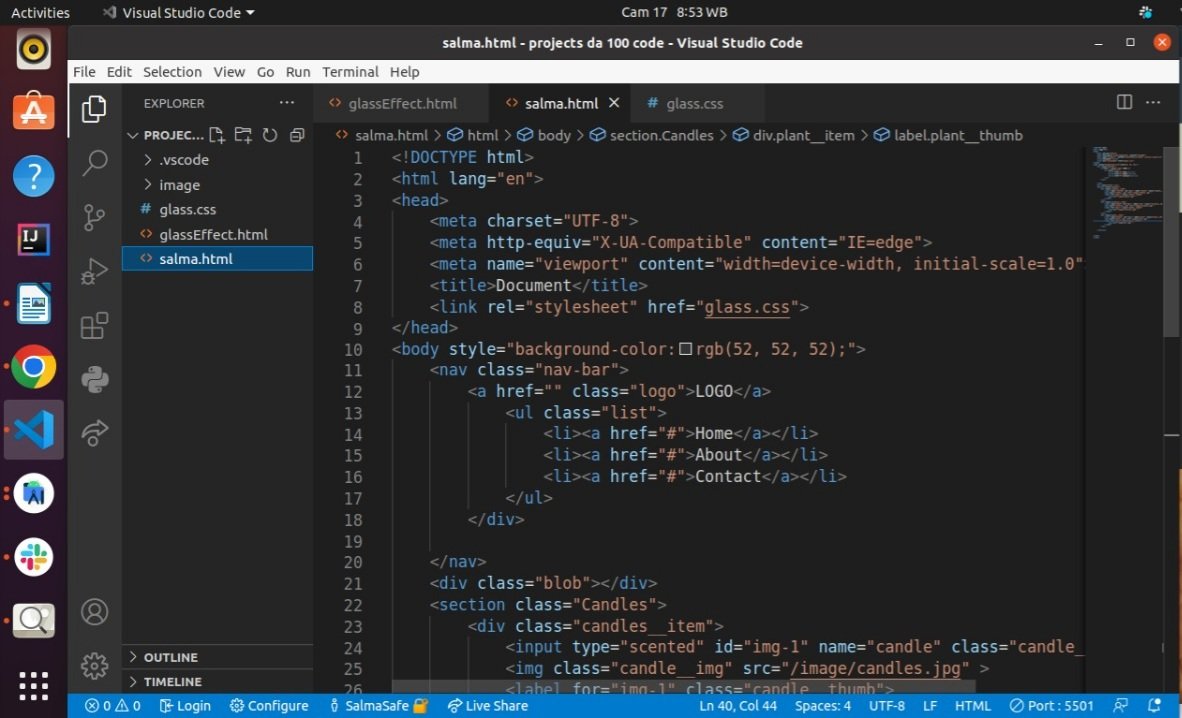Viewport: 1182px width, 718px height.
Task: Open the Manage gear in activity bar
Action: click(x=94, y=666)
